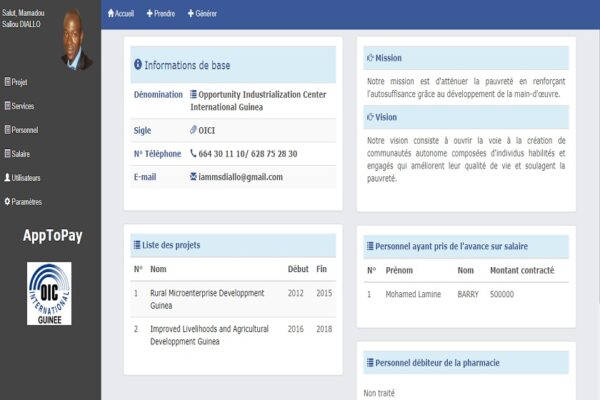Click the hand icon beside Mission
This screenshot has width=600, height=400.
(370, 58)
